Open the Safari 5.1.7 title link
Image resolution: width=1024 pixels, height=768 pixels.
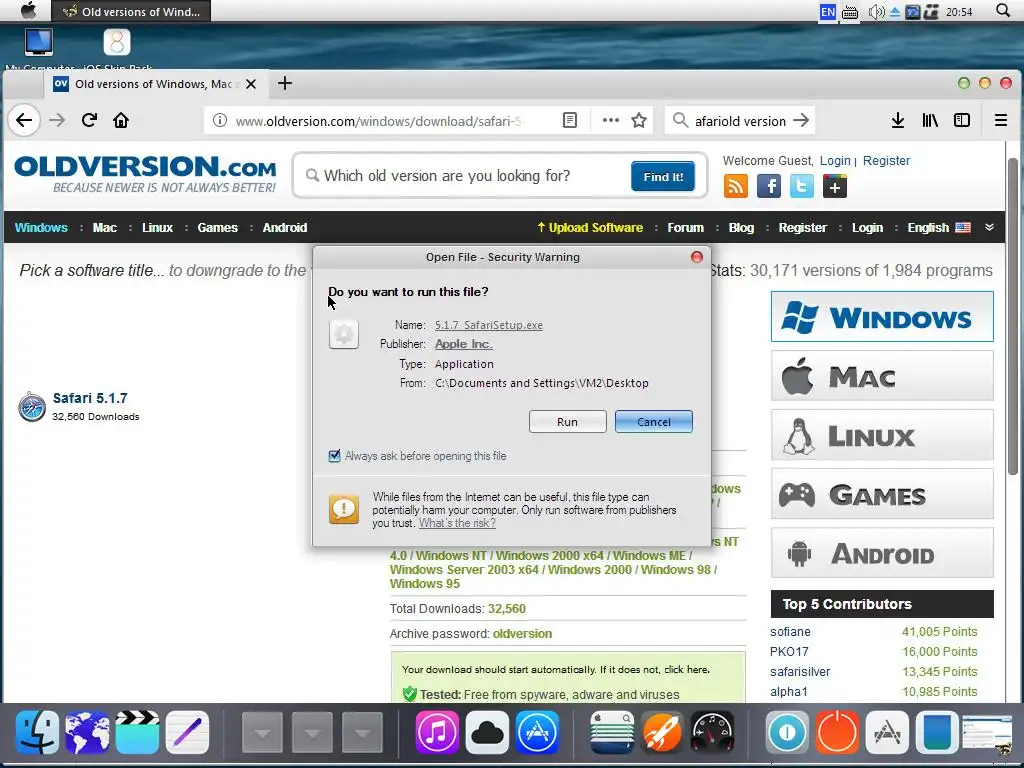90,398
